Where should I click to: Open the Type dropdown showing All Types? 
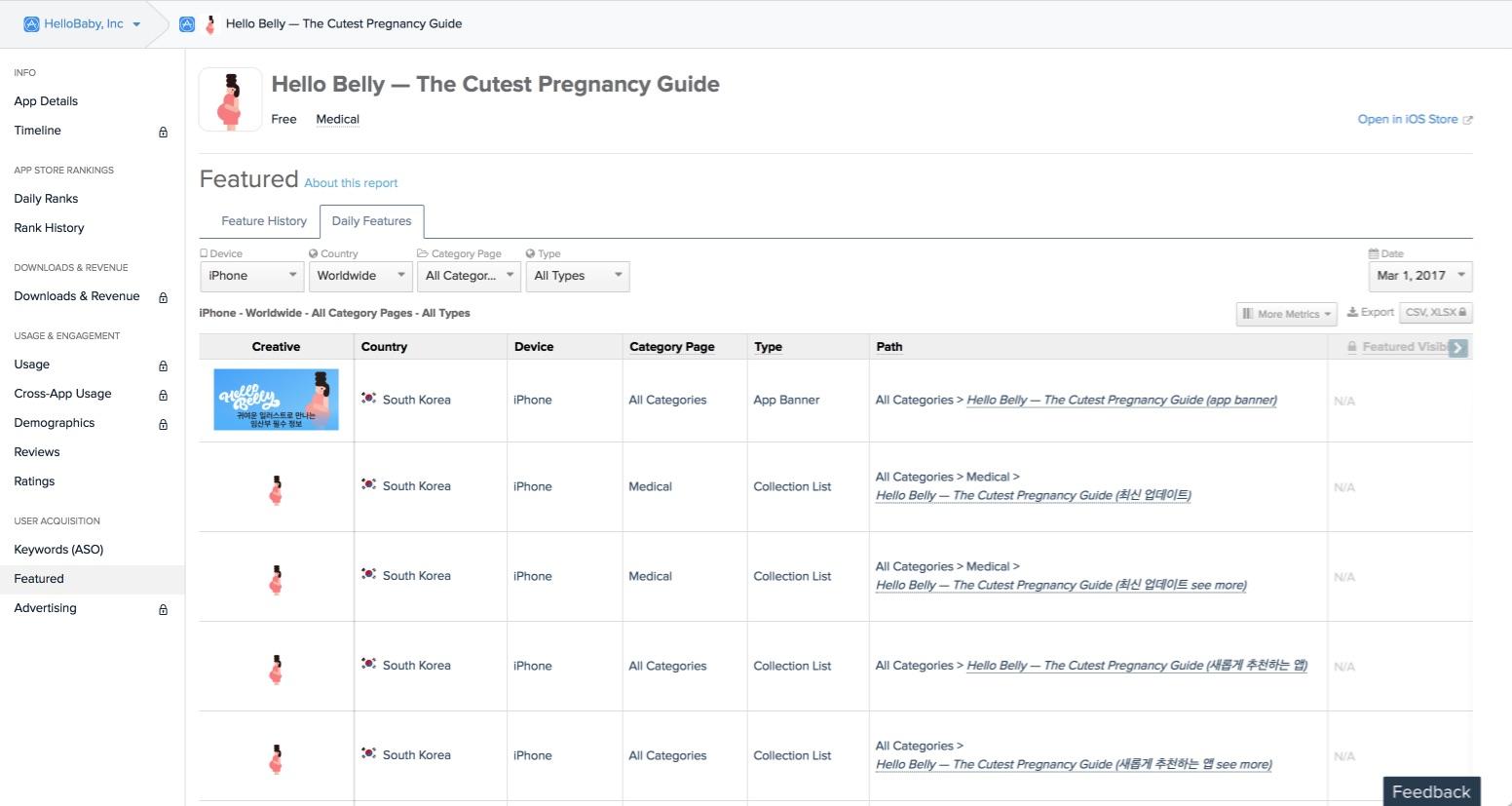coord(578,276)
